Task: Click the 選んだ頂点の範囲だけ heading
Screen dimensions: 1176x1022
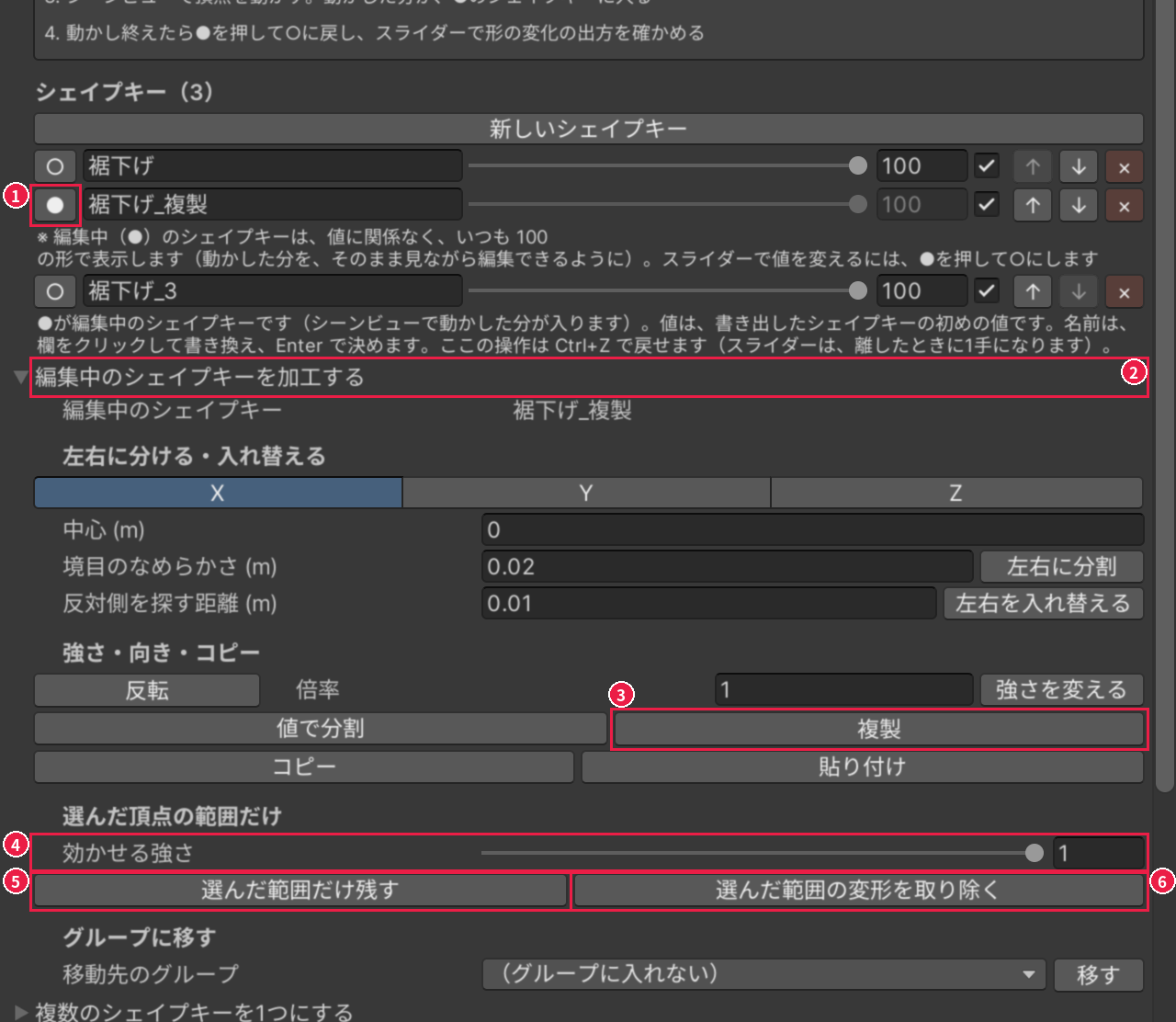Action: pyautogui.click(x=172, y=816)
